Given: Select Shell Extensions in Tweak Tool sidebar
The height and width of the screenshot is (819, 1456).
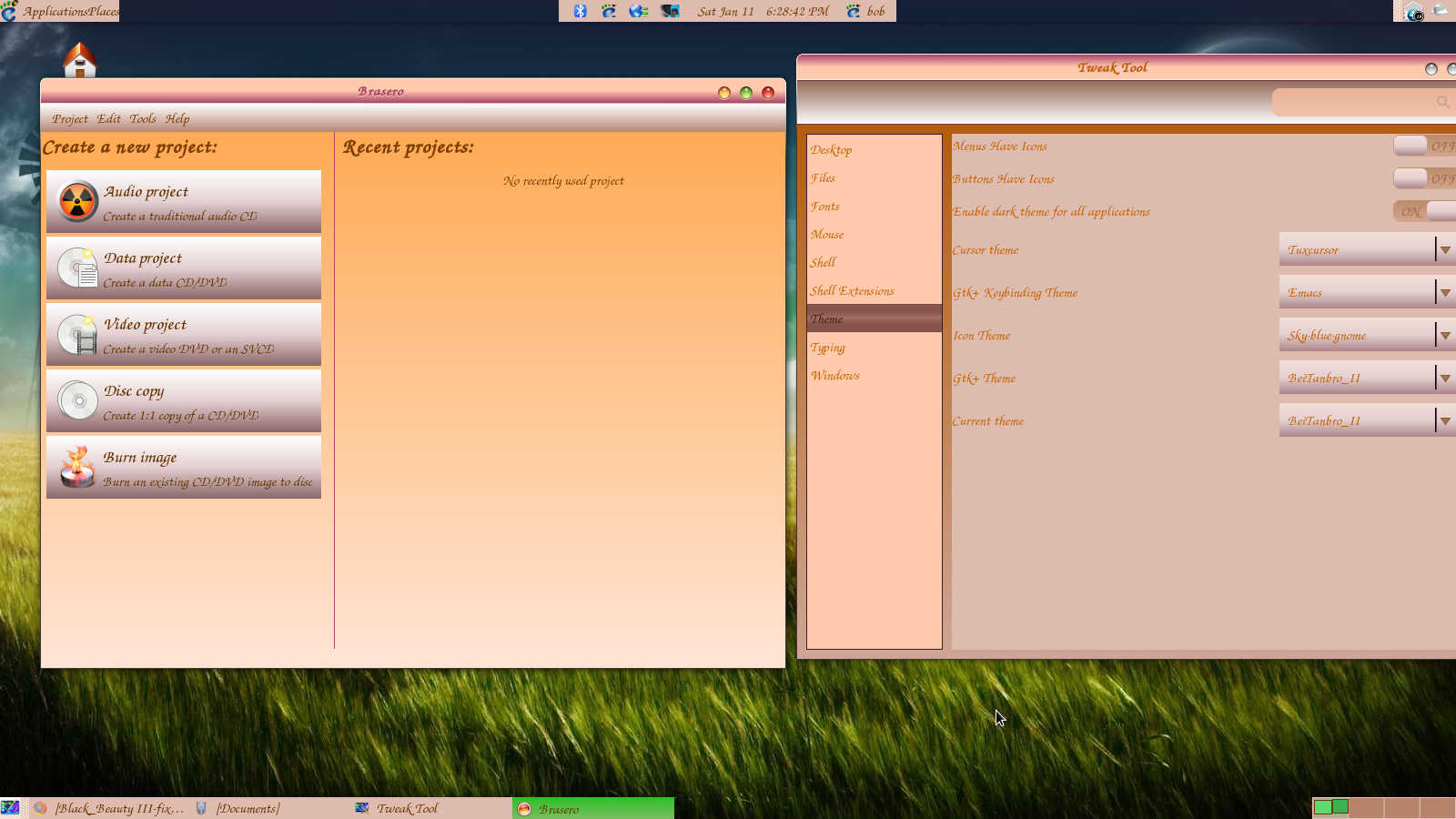Looking at the screenshot, I should 874,290.
